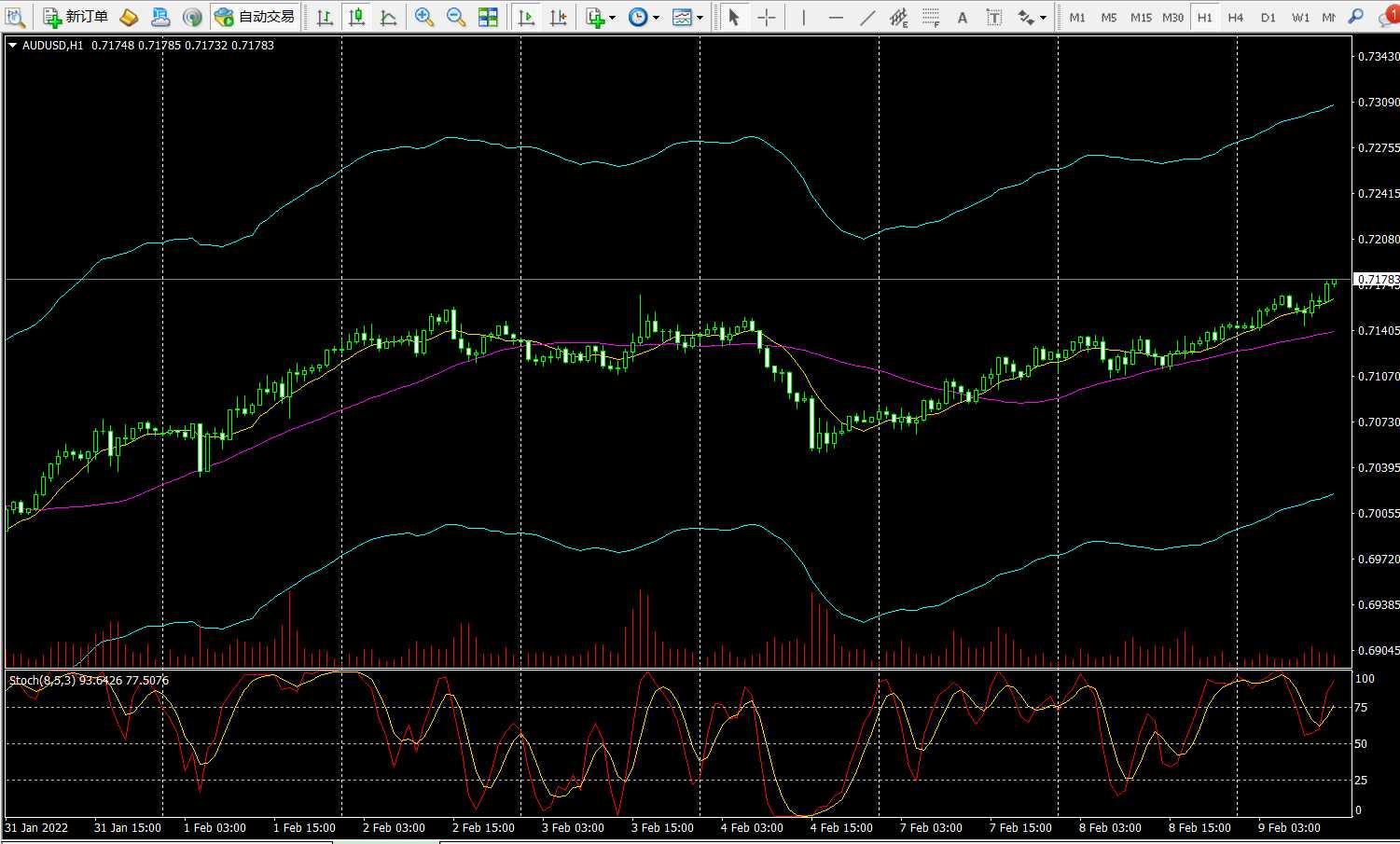Image resolution: width=1400 pixels, height=844 pixels.
Task: Draw a horizontal line
Action: tap(836, 17)
